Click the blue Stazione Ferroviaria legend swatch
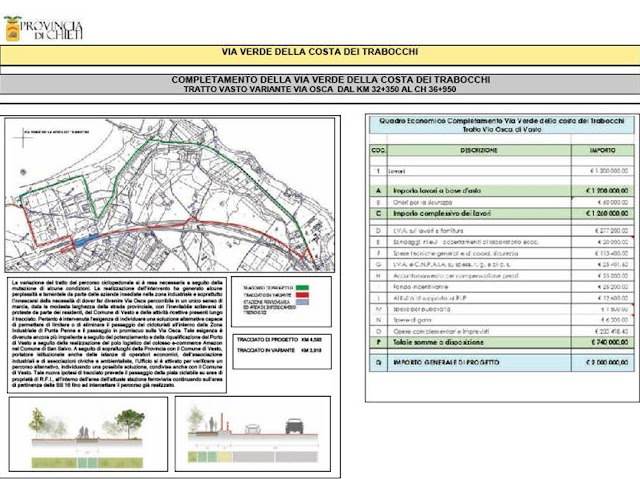 click(x=302, y=302)
